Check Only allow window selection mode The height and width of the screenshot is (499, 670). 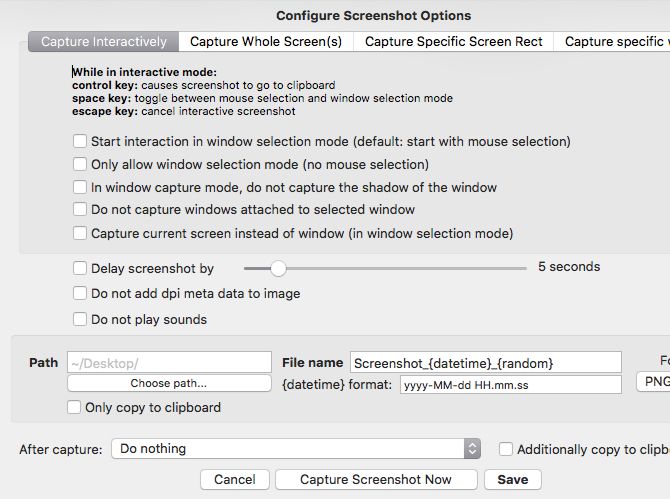tap(81, 164)
